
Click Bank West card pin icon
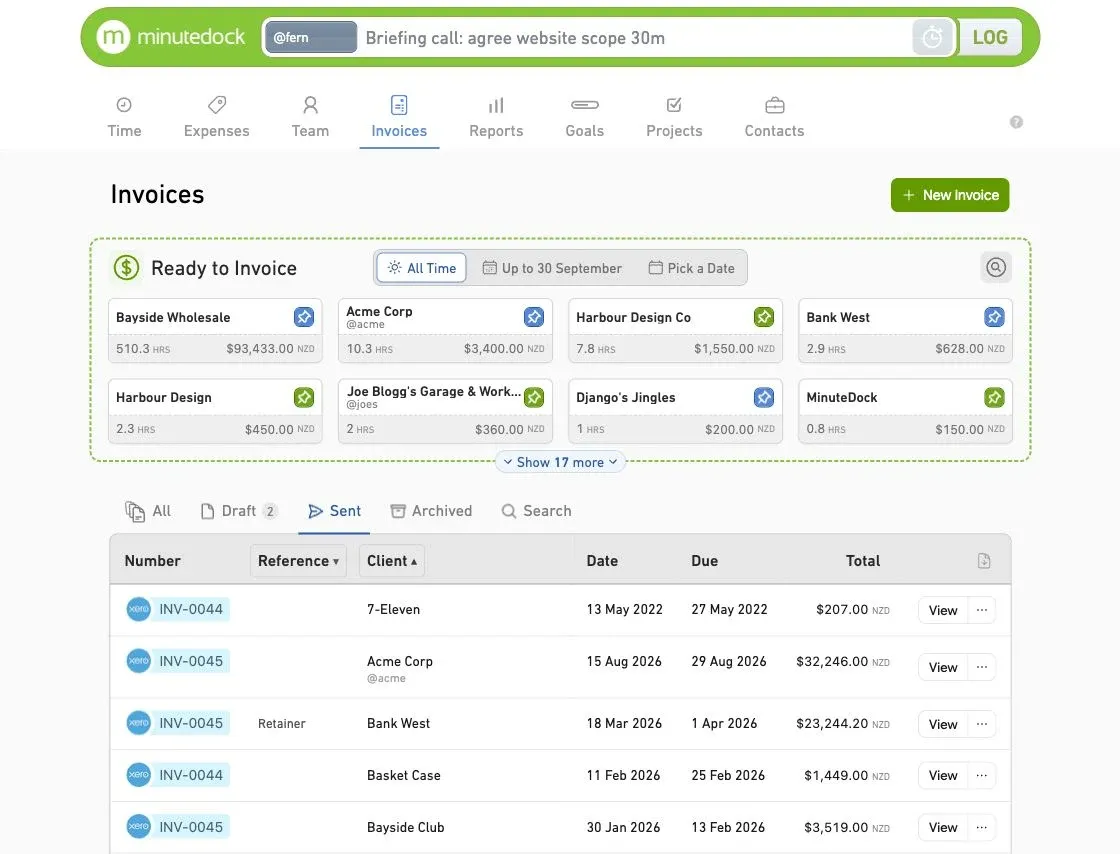click(x=994, y=316)
